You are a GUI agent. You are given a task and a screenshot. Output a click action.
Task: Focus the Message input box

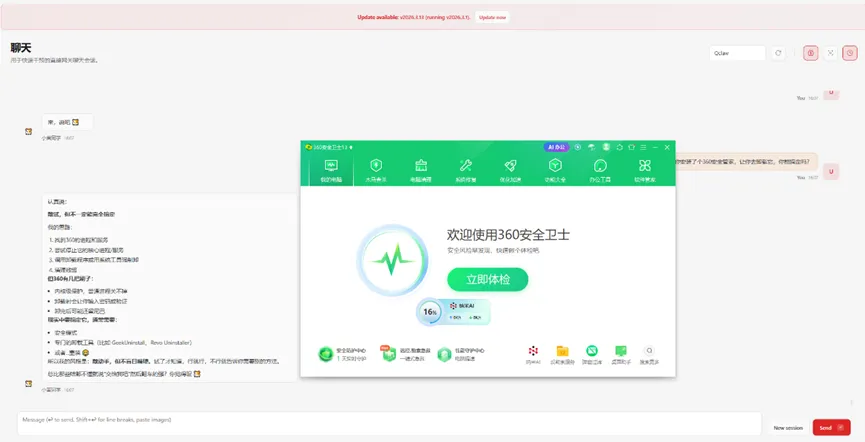click(x=389, y=423)
